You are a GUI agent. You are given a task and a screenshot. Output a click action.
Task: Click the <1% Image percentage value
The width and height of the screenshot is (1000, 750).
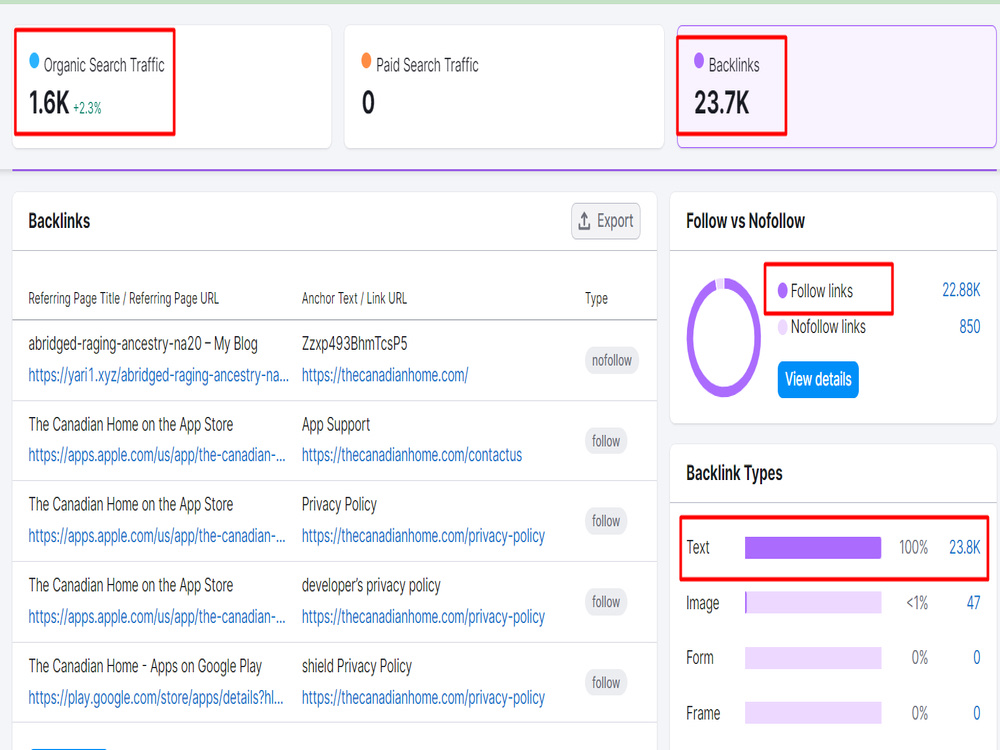(x=917, y=603)
